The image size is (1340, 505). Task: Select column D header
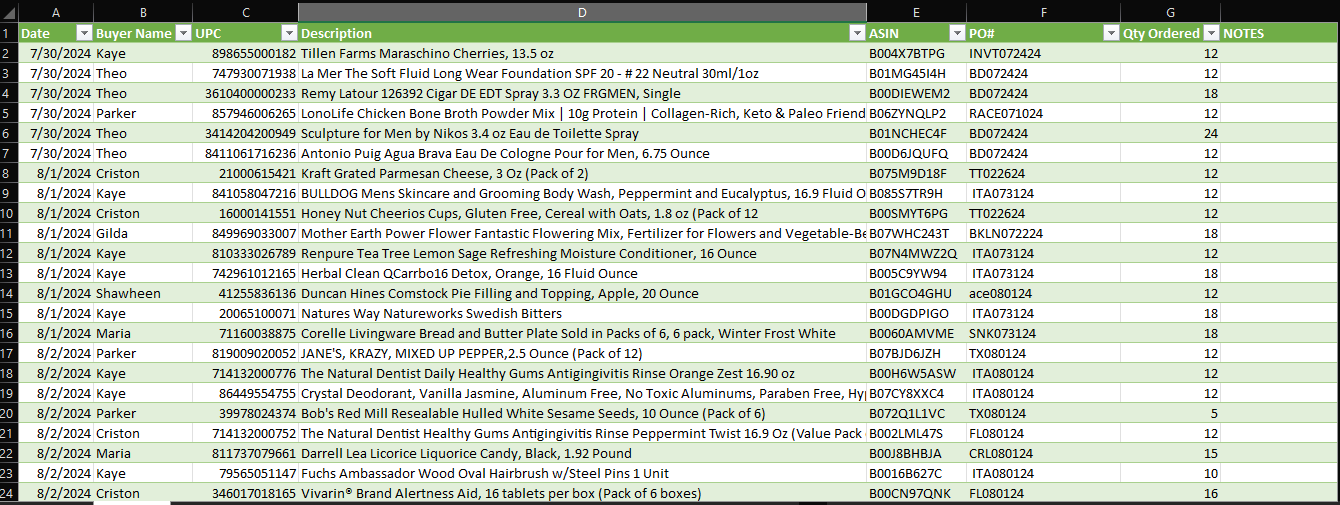point(582,11)
